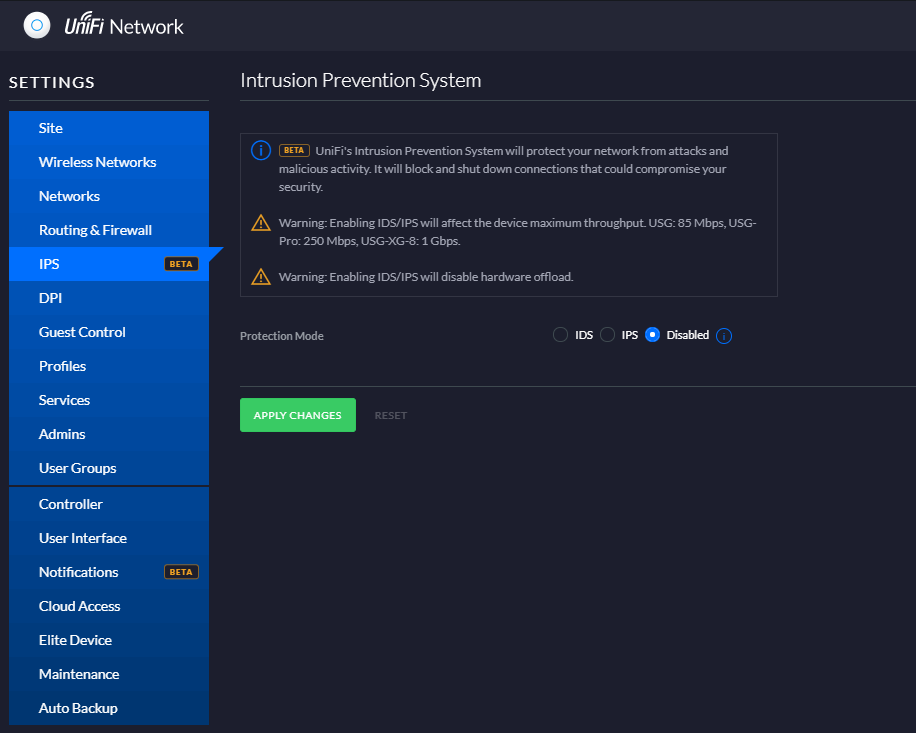Image resolution: width=916 pixels, height=733 pixels.
Task: Open Routing & Firewall settings
Action: 95,230
